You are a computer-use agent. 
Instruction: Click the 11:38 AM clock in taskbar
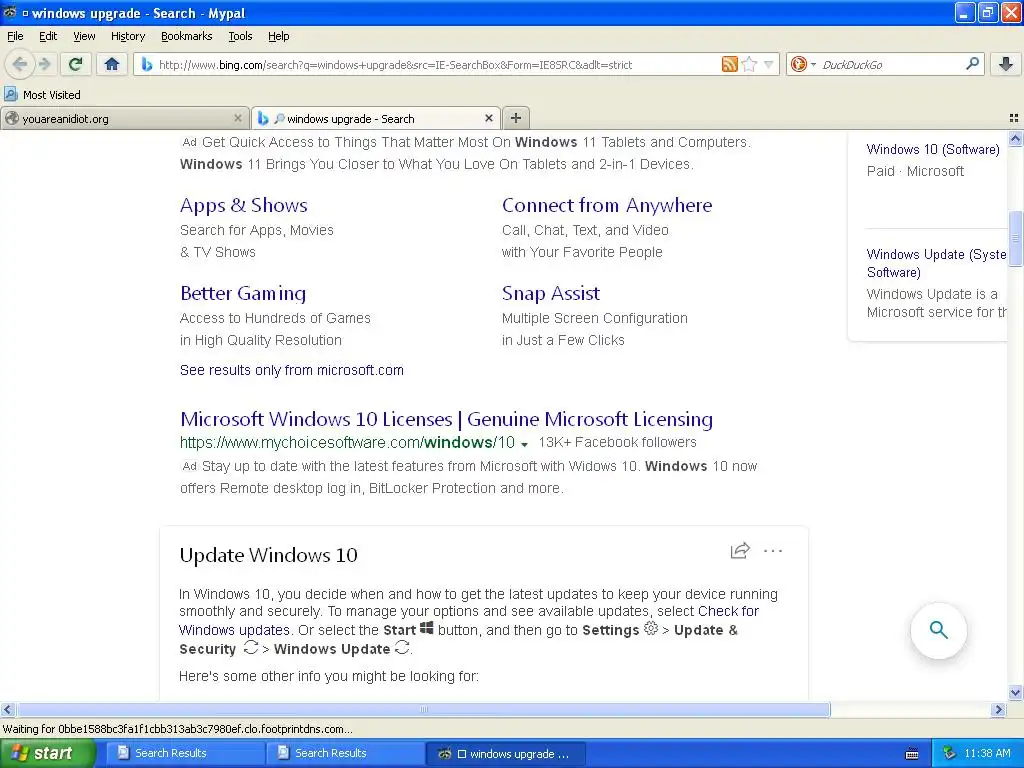[x=987, y=754]
